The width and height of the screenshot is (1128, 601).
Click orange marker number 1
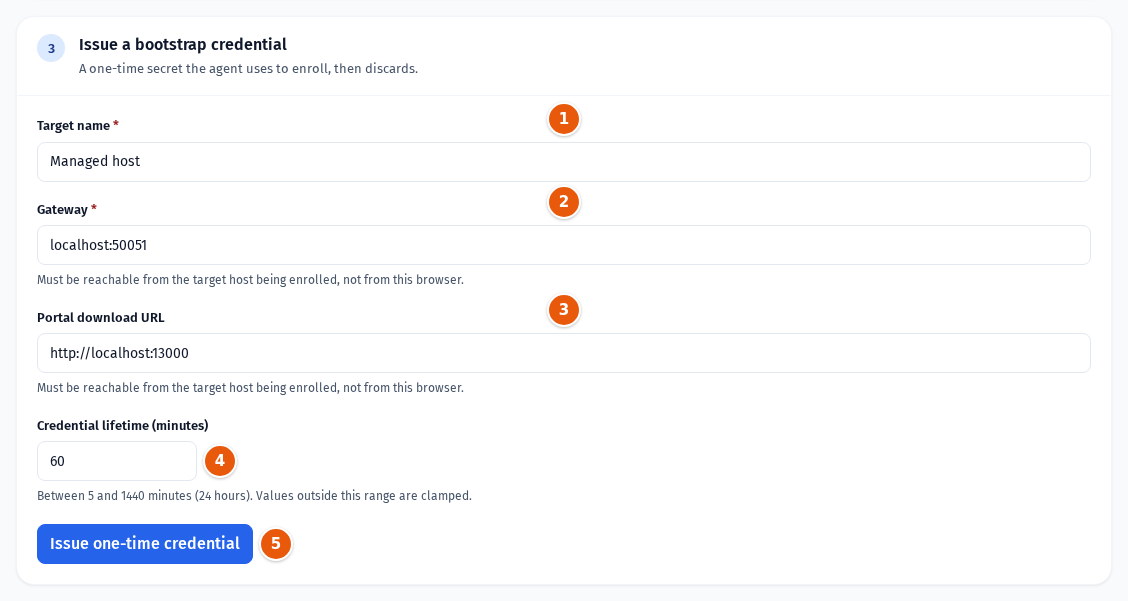point(564,119)
